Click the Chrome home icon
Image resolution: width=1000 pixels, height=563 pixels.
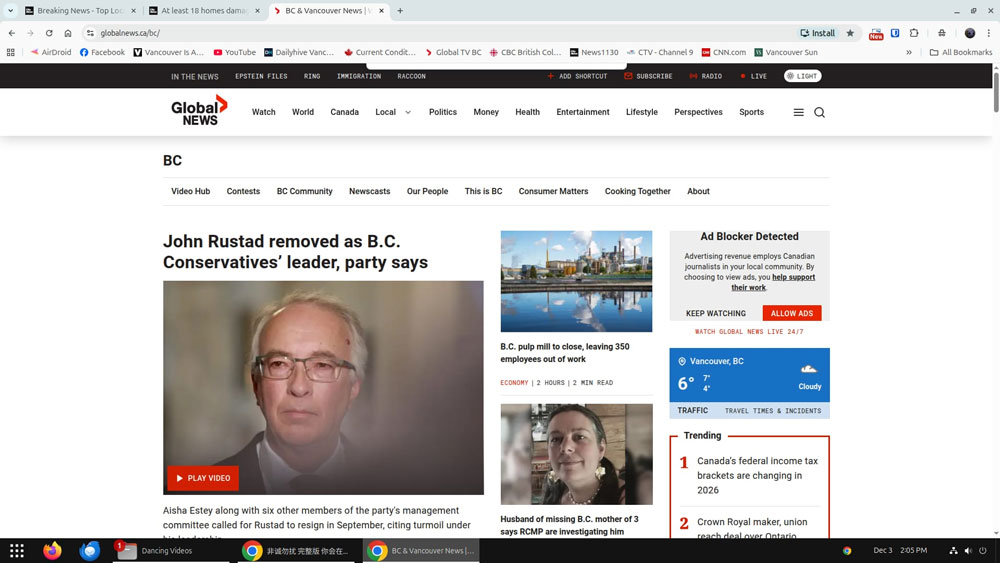pyautogui.click(x=68, y=33)
